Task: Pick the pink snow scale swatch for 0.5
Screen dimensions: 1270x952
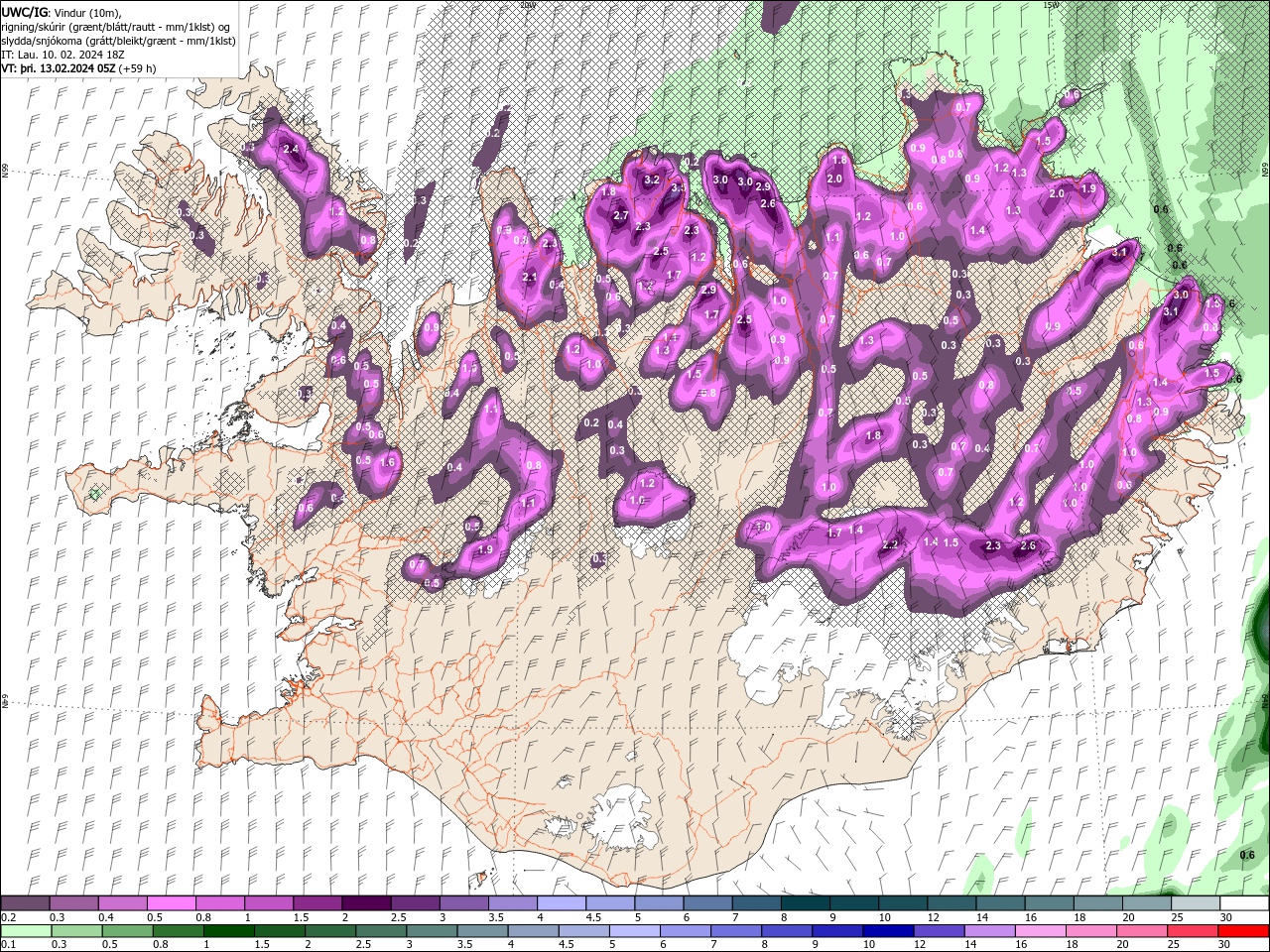Action: [x=171, y=903]
